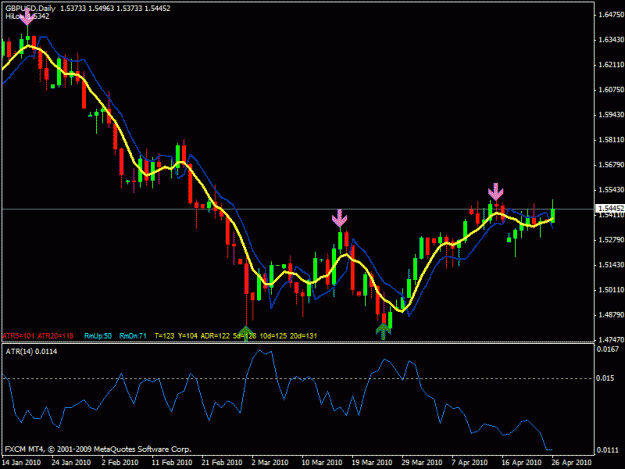Click the 1.63430 price axis label
625x469 pixels.
(610, 40)
